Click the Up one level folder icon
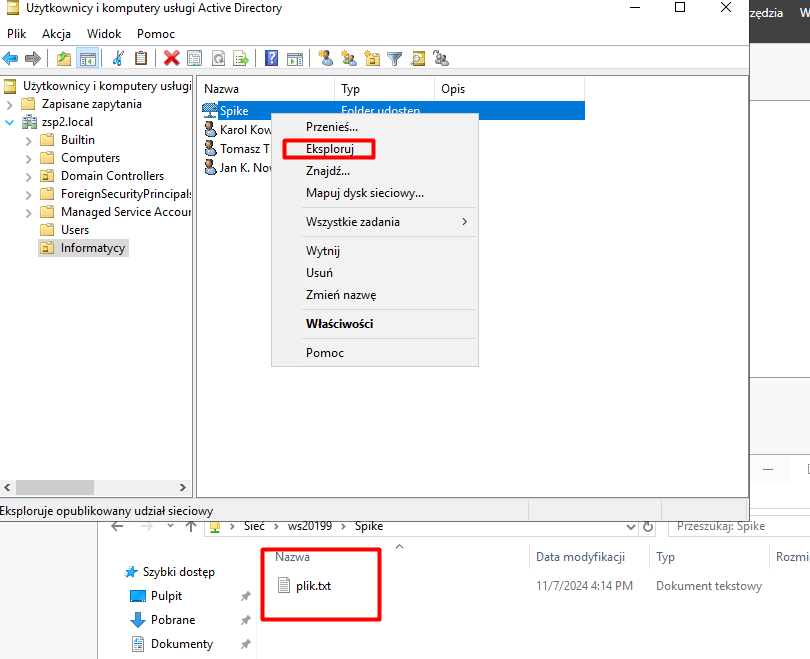This screenshot has height=659, width=810. [64, 58]
